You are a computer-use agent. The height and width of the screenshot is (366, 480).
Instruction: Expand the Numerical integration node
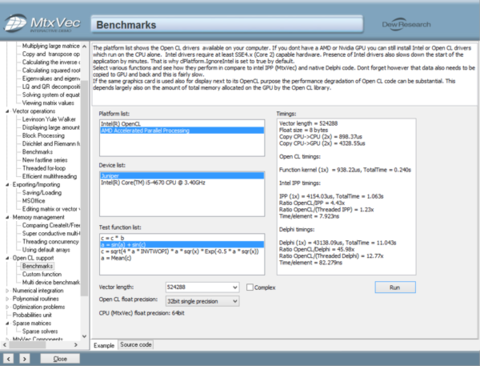(7, 291)
